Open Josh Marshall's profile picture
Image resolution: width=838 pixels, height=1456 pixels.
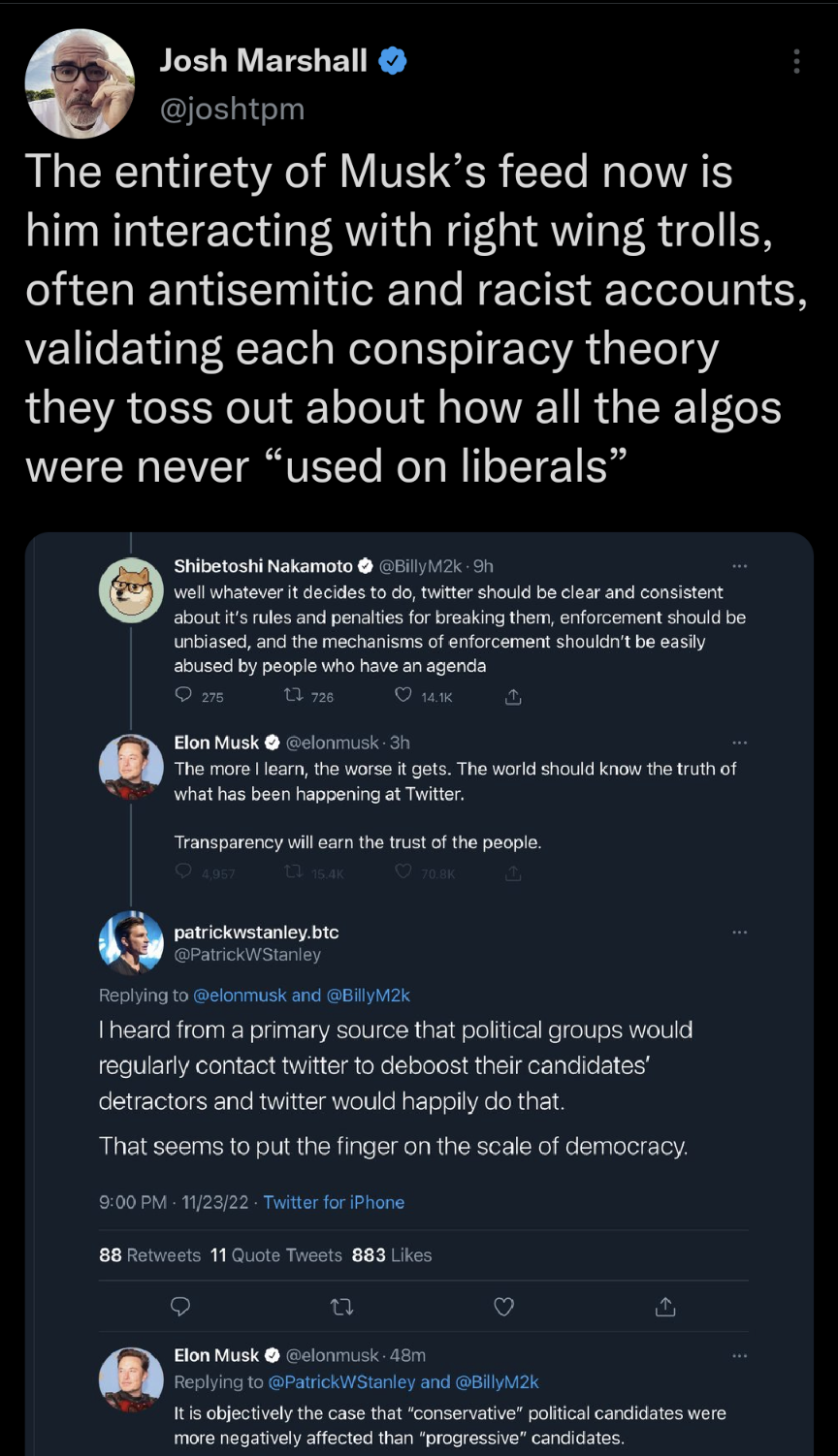(80, 83)
